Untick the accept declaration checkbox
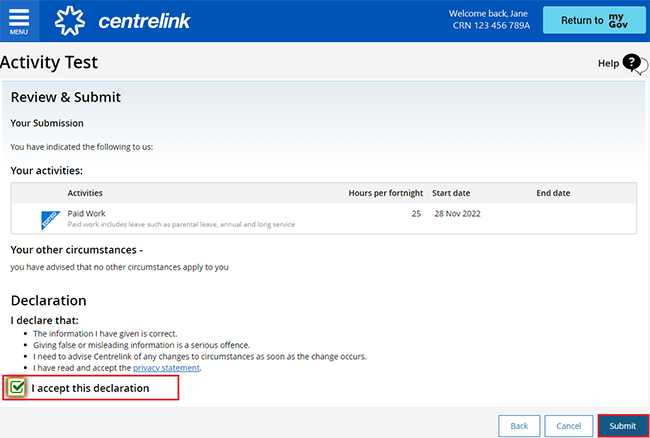Screen dimensions: 650x438 point(17,388)
